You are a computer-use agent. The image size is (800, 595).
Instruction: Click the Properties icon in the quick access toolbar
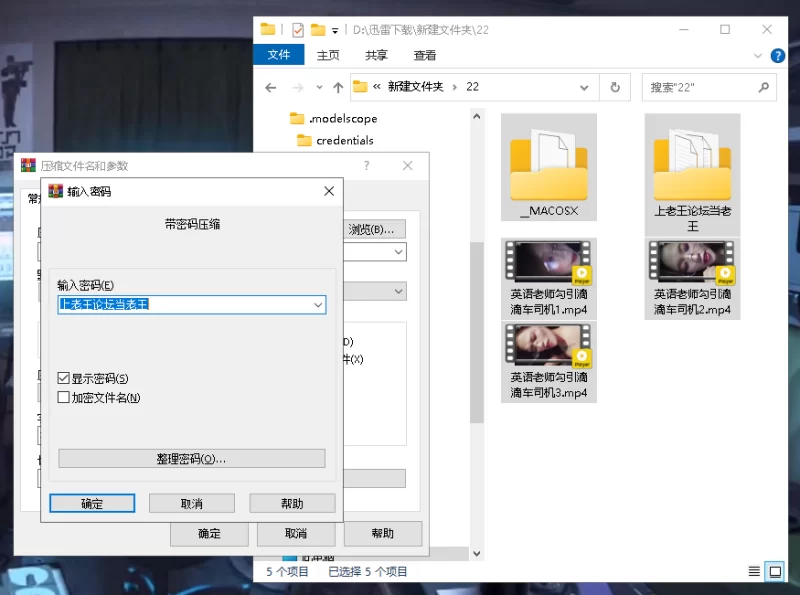click(298, 30)
